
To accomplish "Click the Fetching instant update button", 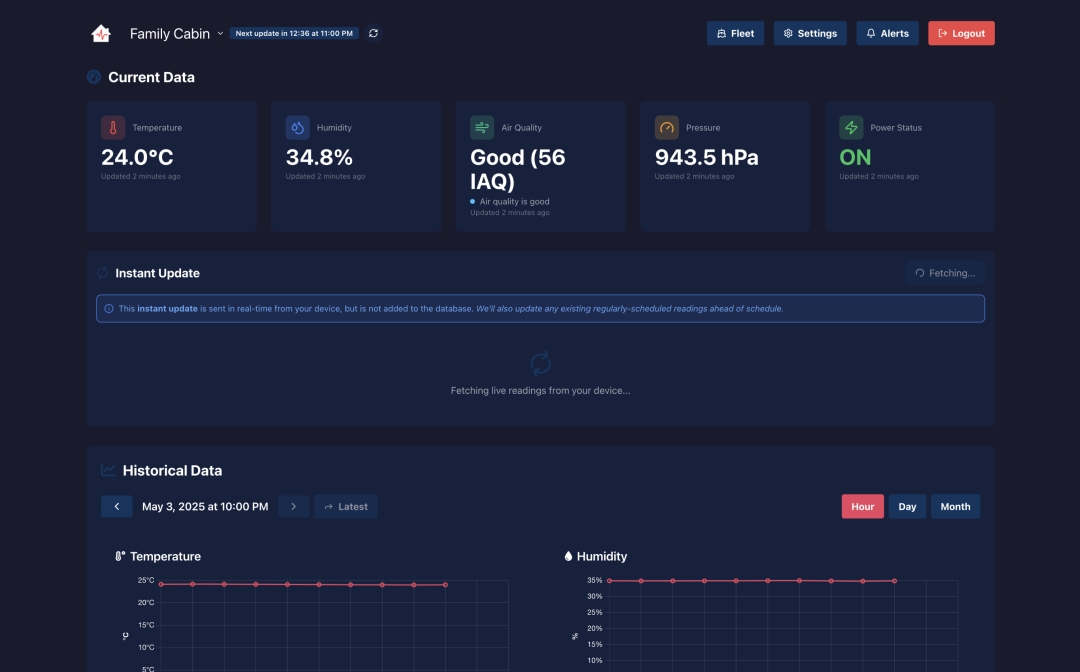I will click(945, 273).
